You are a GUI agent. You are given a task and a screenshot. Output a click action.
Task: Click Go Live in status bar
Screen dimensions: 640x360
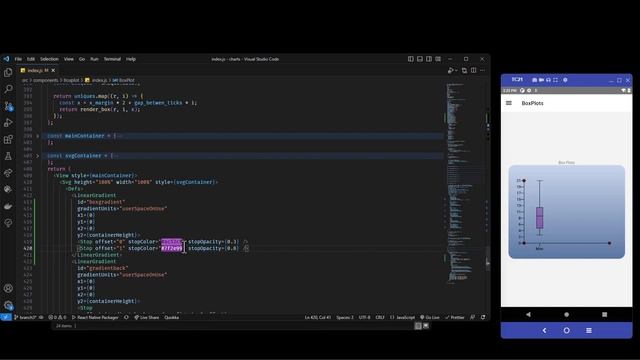(430, 317)
